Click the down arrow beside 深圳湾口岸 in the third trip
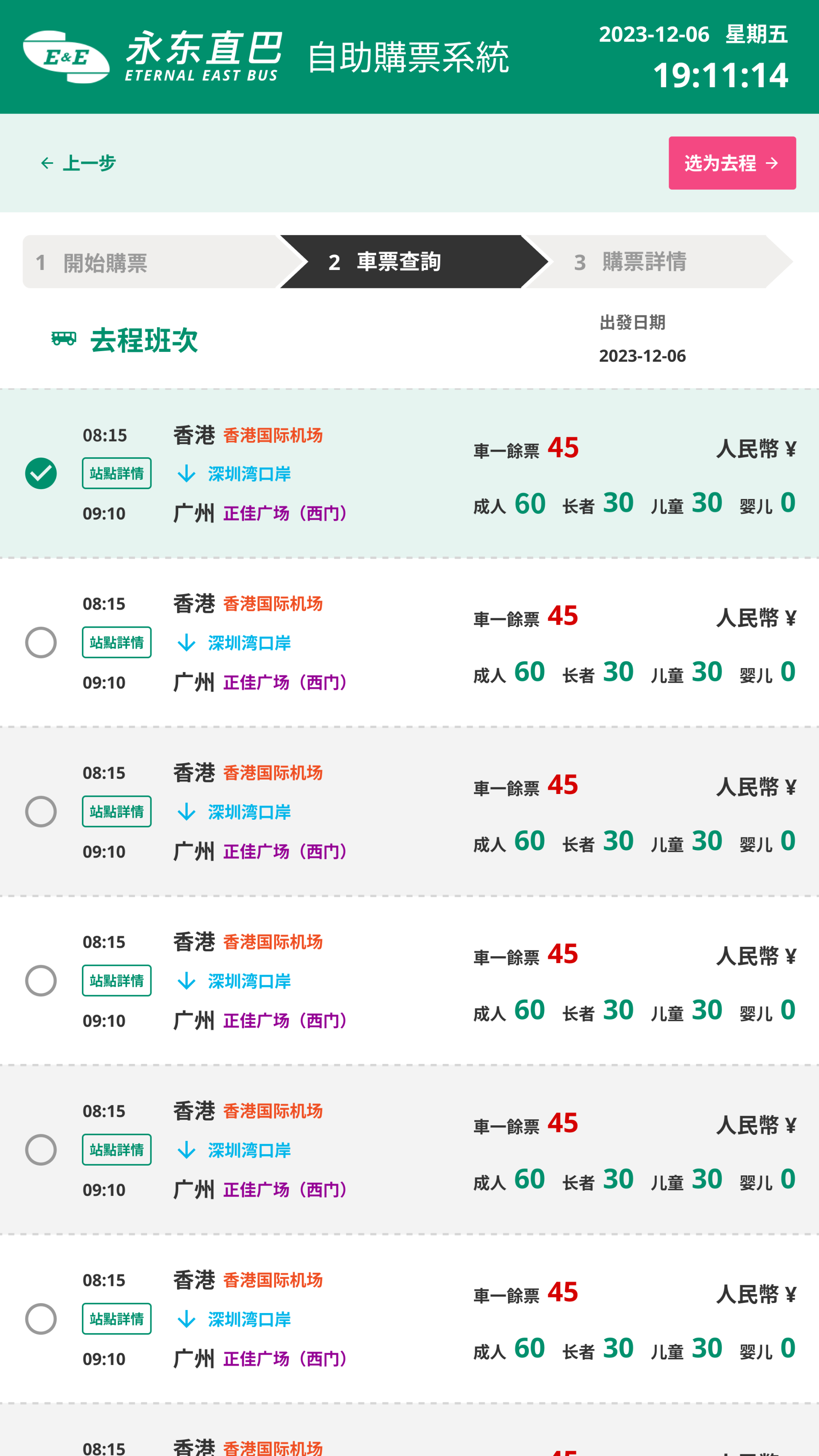Image resolution: width=819 pixels, height=1456 pixels. pos(186,812)
